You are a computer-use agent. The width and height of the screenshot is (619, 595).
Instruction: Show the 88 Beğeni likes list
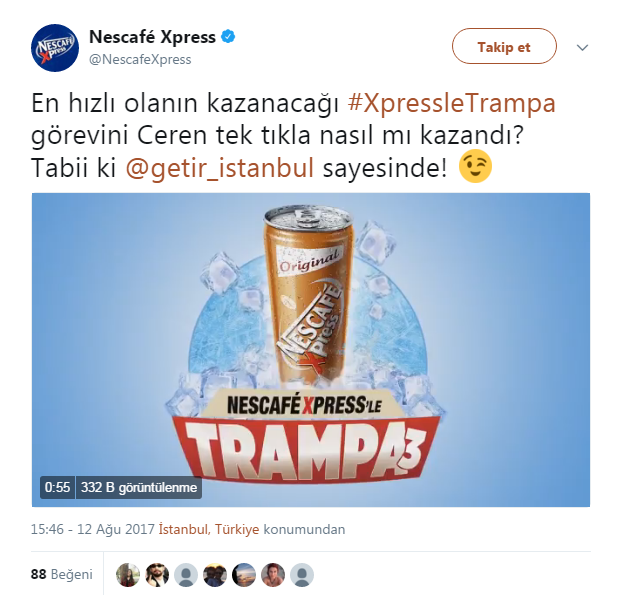[x=62, y=574]
